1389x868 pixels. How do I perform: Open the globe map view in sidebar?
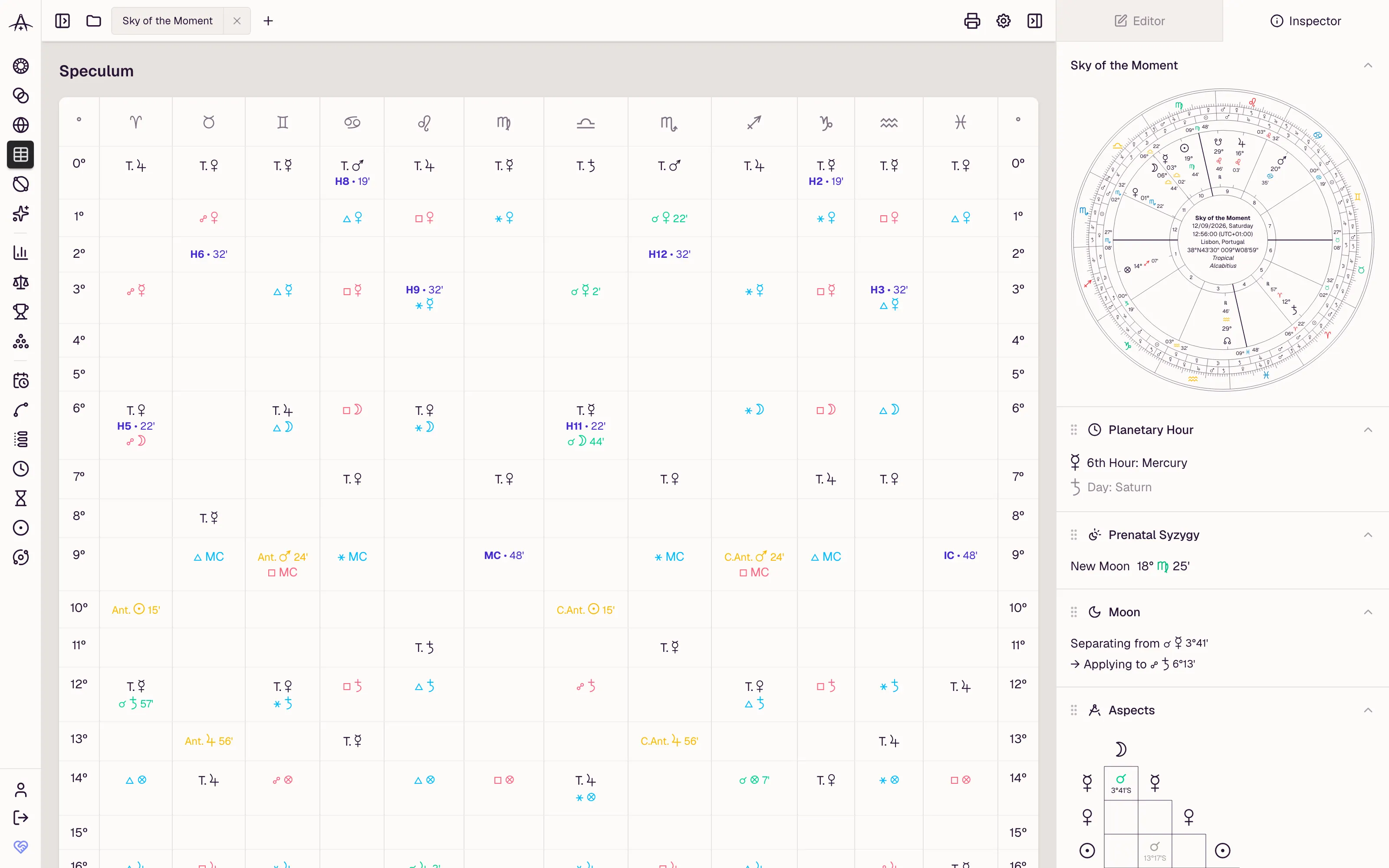21,125
